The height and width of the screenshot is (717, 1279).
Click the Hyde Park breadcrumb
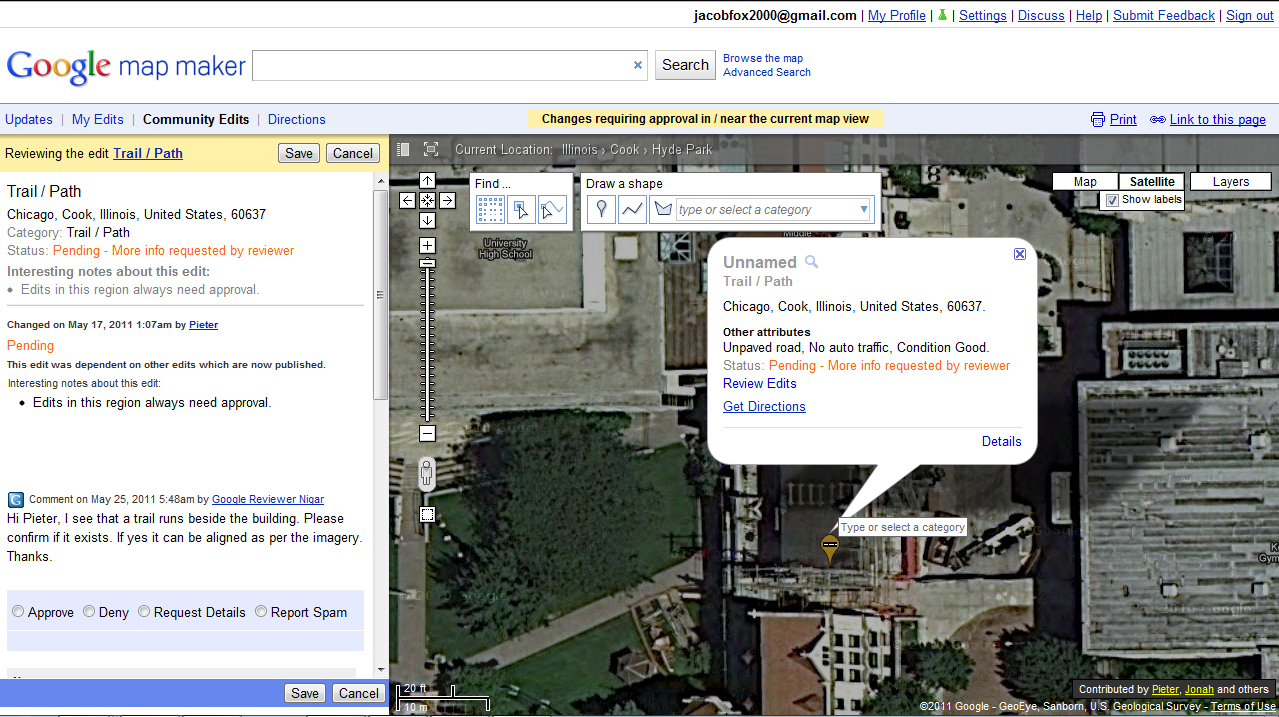tap(682, 150)
